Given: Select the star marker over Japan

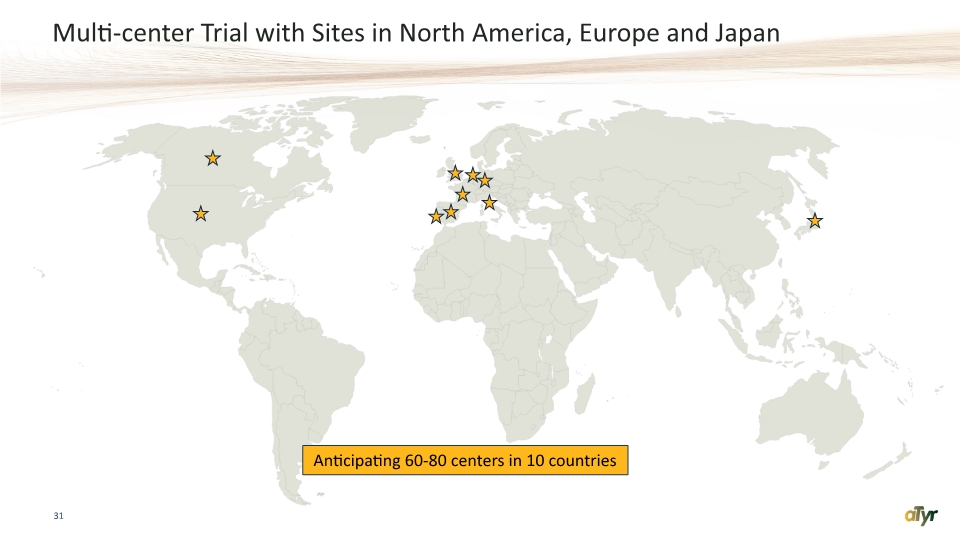Looking at the screenshot, I should [814, 220].
